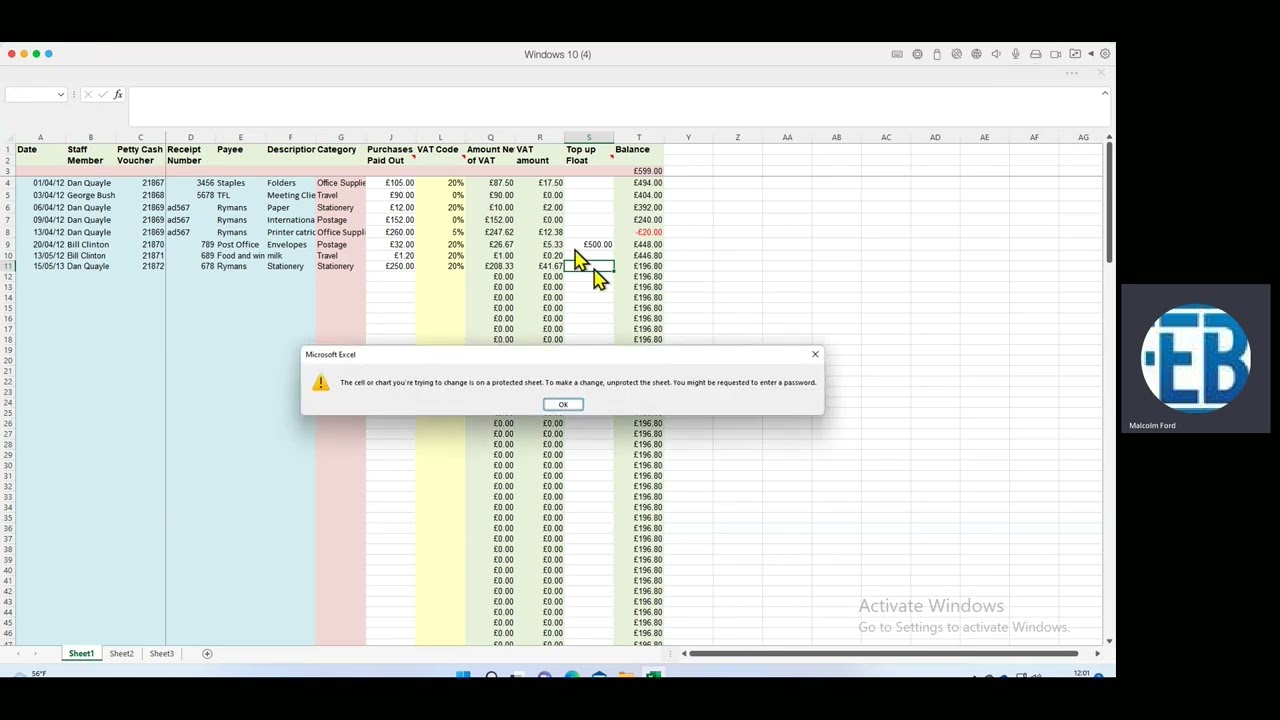
Task: Click the horizontal scrollbar thumb
Action: click(x=883, y=653)
